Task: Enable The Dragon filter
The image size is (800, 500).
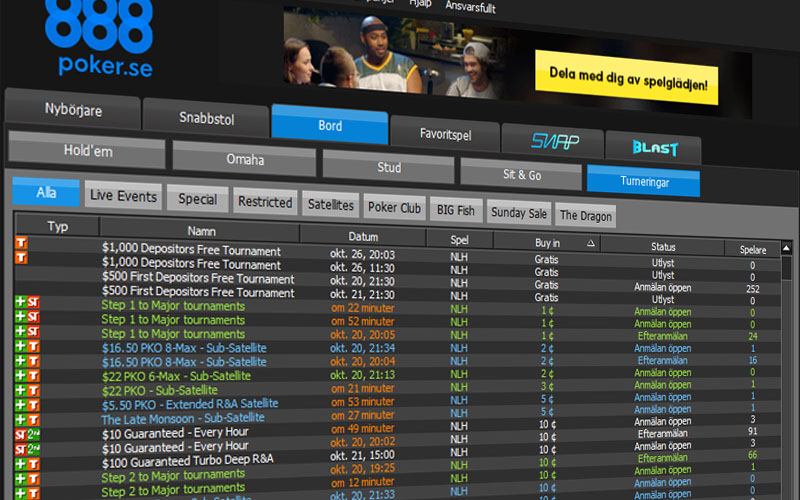Action: click(586, 216)
